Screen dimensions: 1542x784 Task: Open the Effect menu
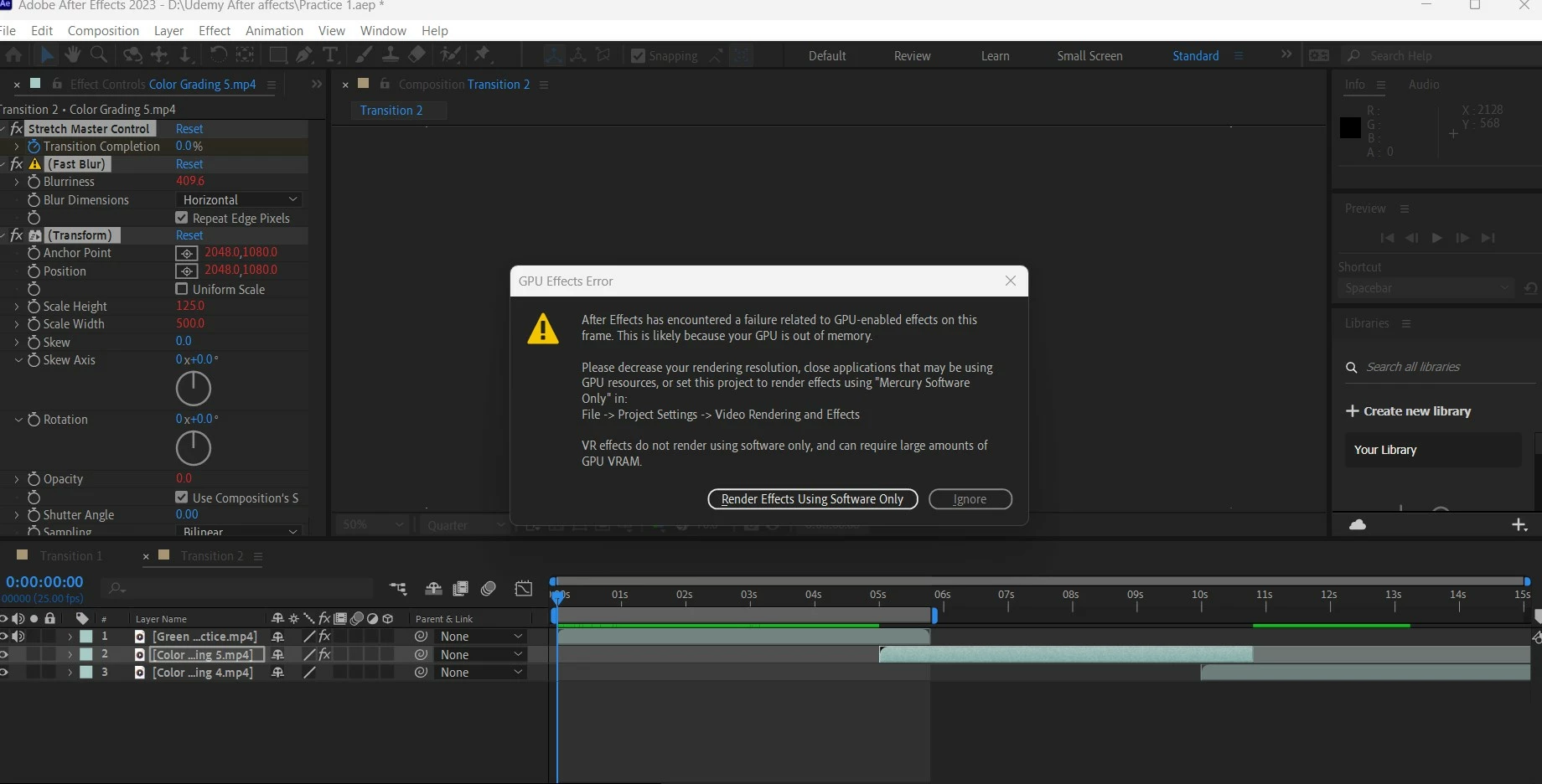215,30
